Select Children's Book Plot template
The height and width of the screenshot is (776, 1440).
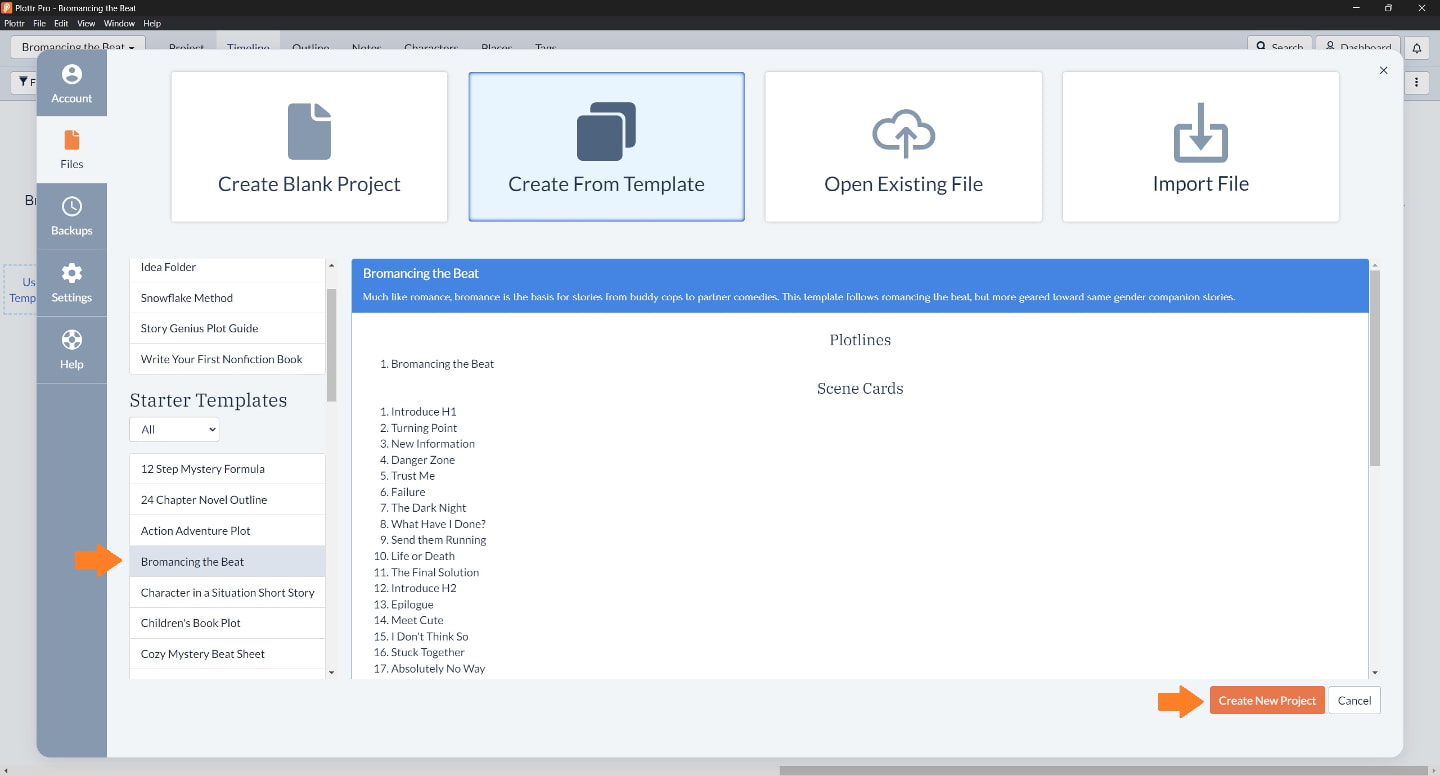tap(227, 623)
